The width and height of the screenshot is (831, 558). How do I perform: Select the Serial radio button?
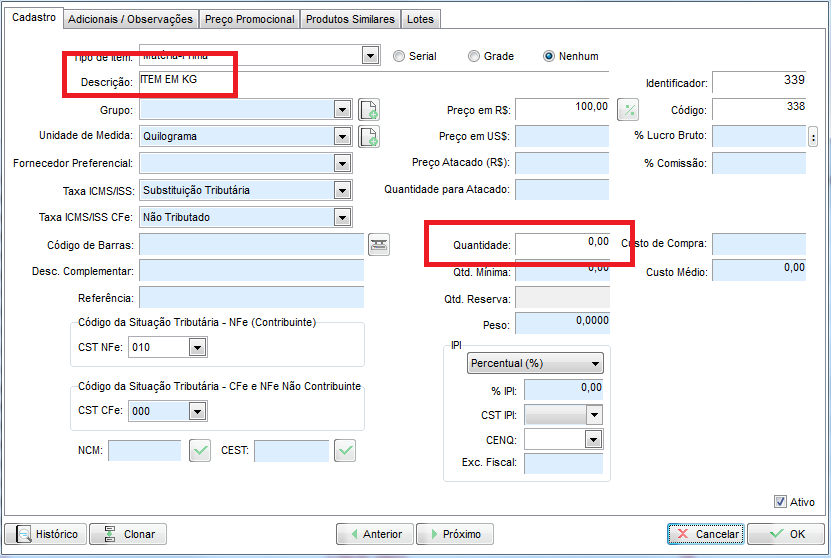[x=399, y=56]
